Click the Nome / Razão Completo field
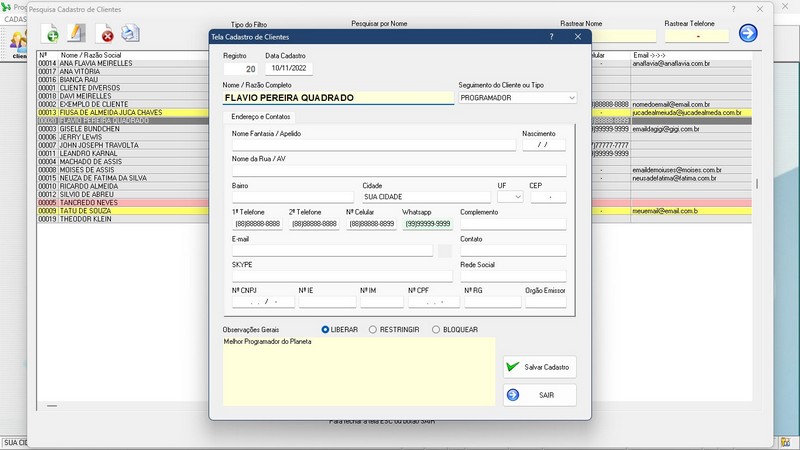The height and width of the screenshot is (450, 800). tap(337, 98)
